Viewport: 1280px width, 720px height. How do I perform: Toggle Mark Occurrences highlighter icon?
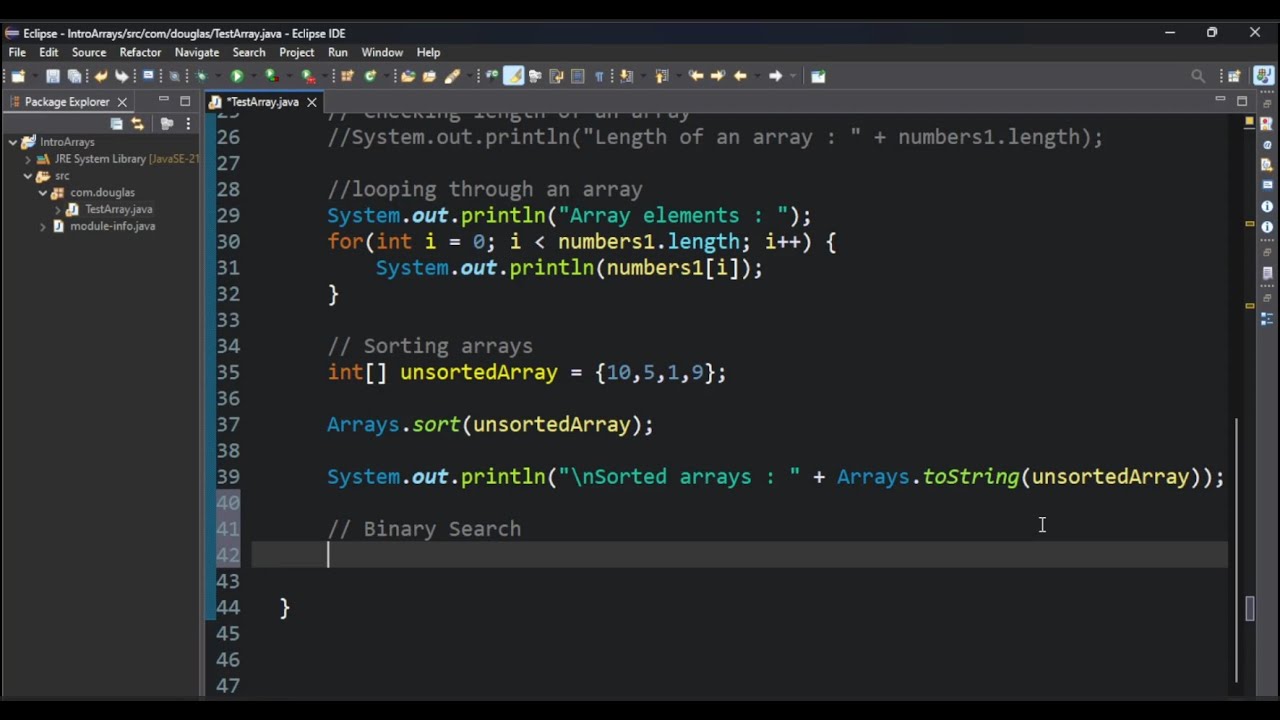pos(513,76)
